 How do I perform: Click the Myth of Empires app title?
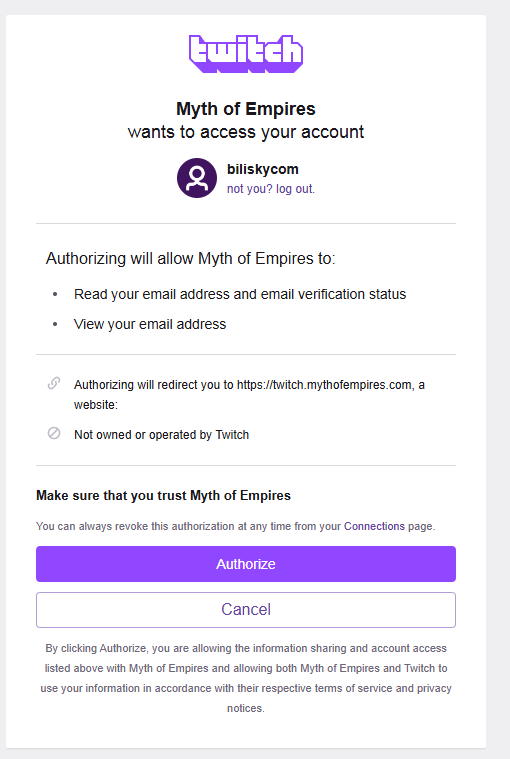[246, 109]
